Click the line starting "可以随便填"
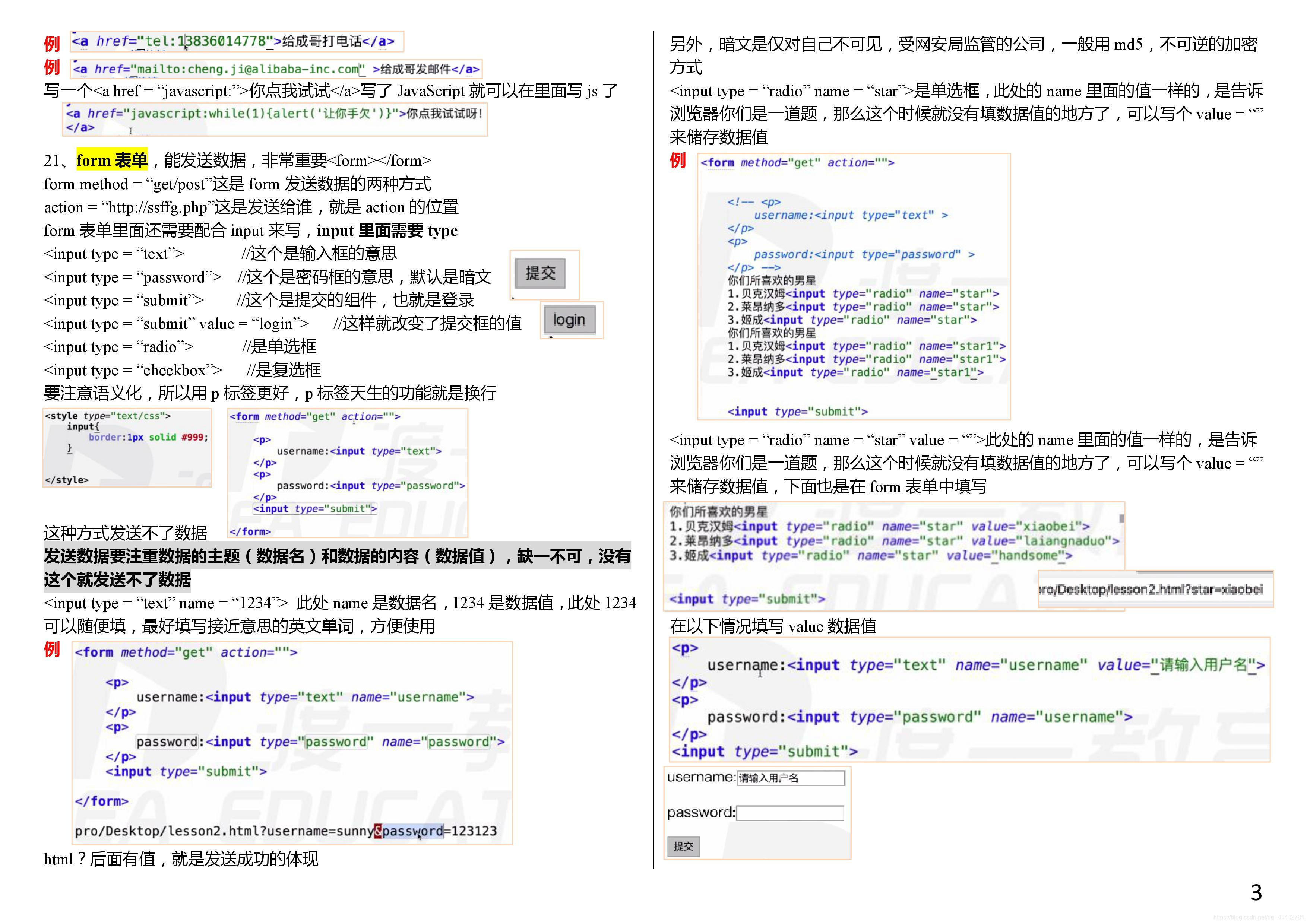 click(239, 626)
